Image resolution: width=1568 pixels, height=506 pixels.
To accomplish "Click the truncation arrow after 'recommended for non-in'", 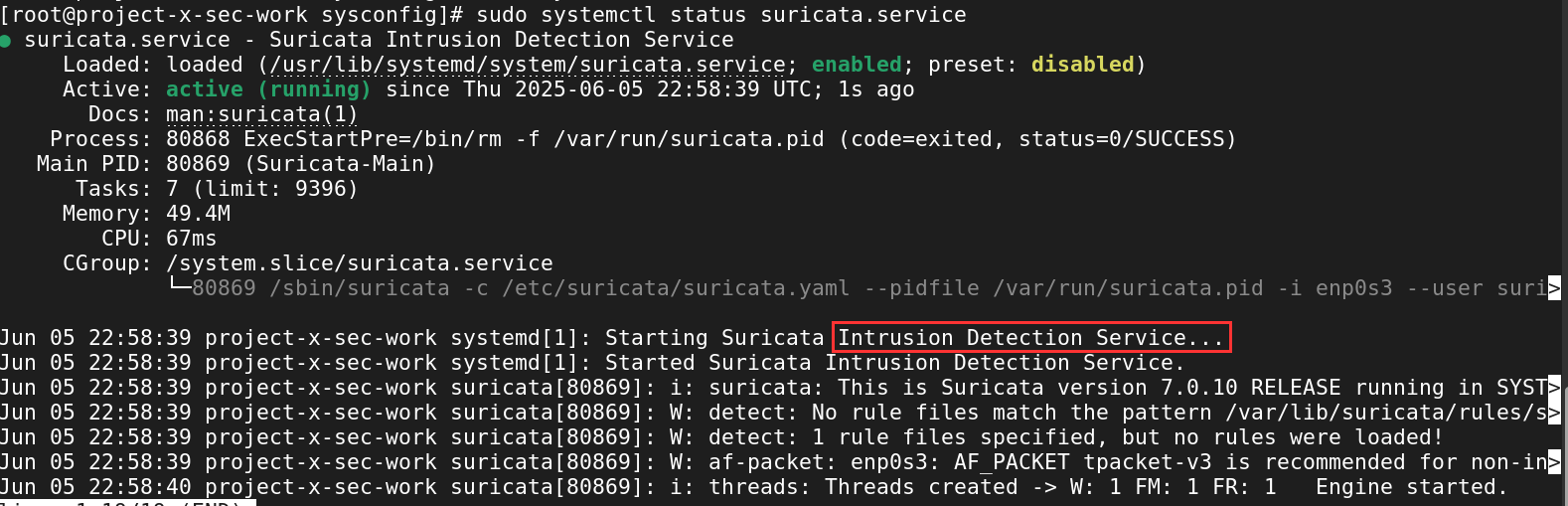I will (1555, 463).
